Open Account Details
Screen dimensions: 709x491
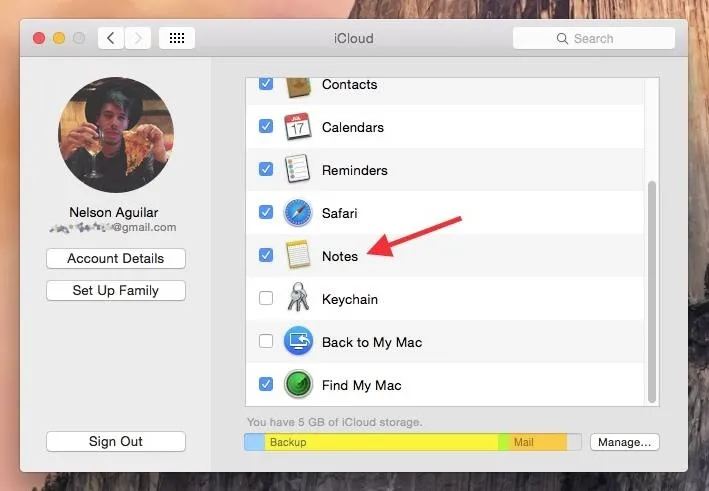[116, 259]
